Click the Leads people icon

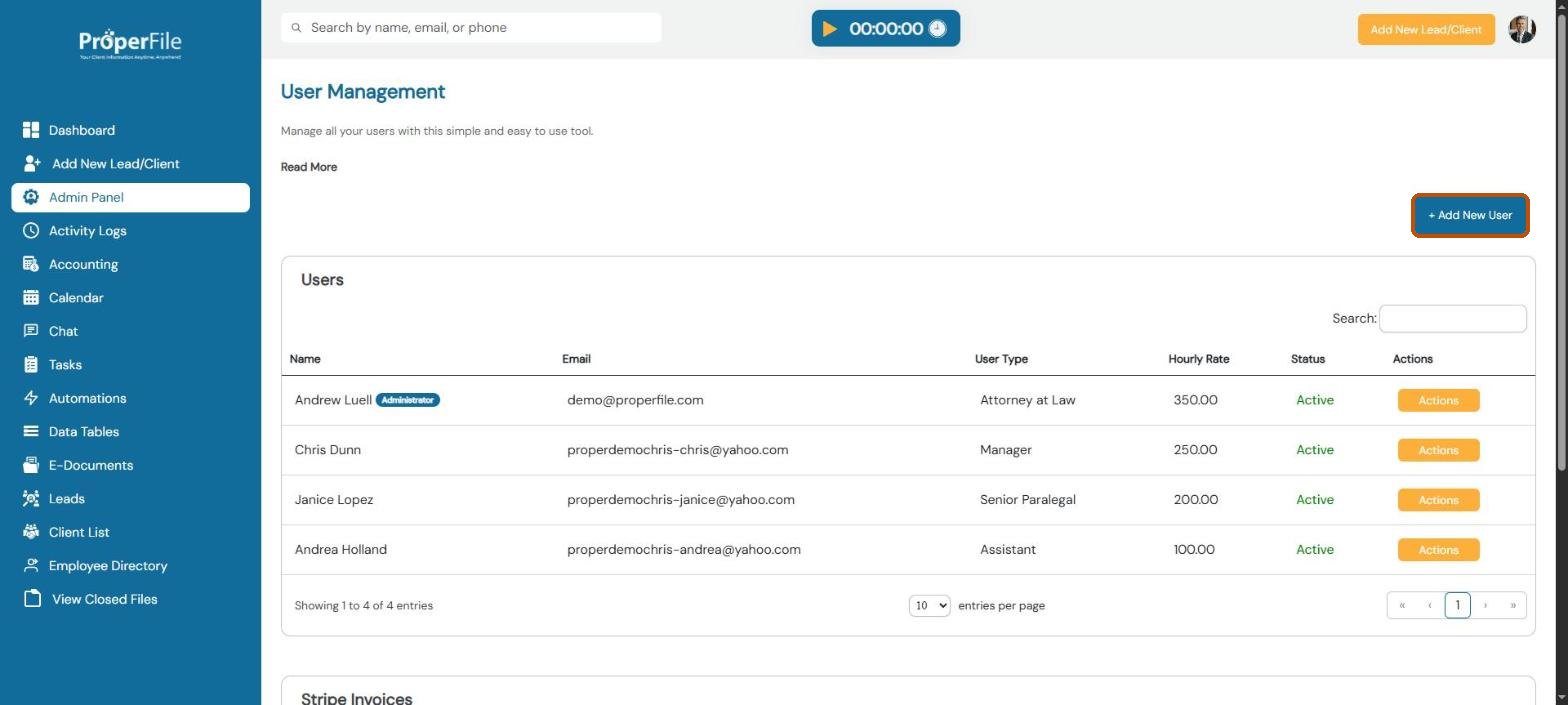pos(31,498)
